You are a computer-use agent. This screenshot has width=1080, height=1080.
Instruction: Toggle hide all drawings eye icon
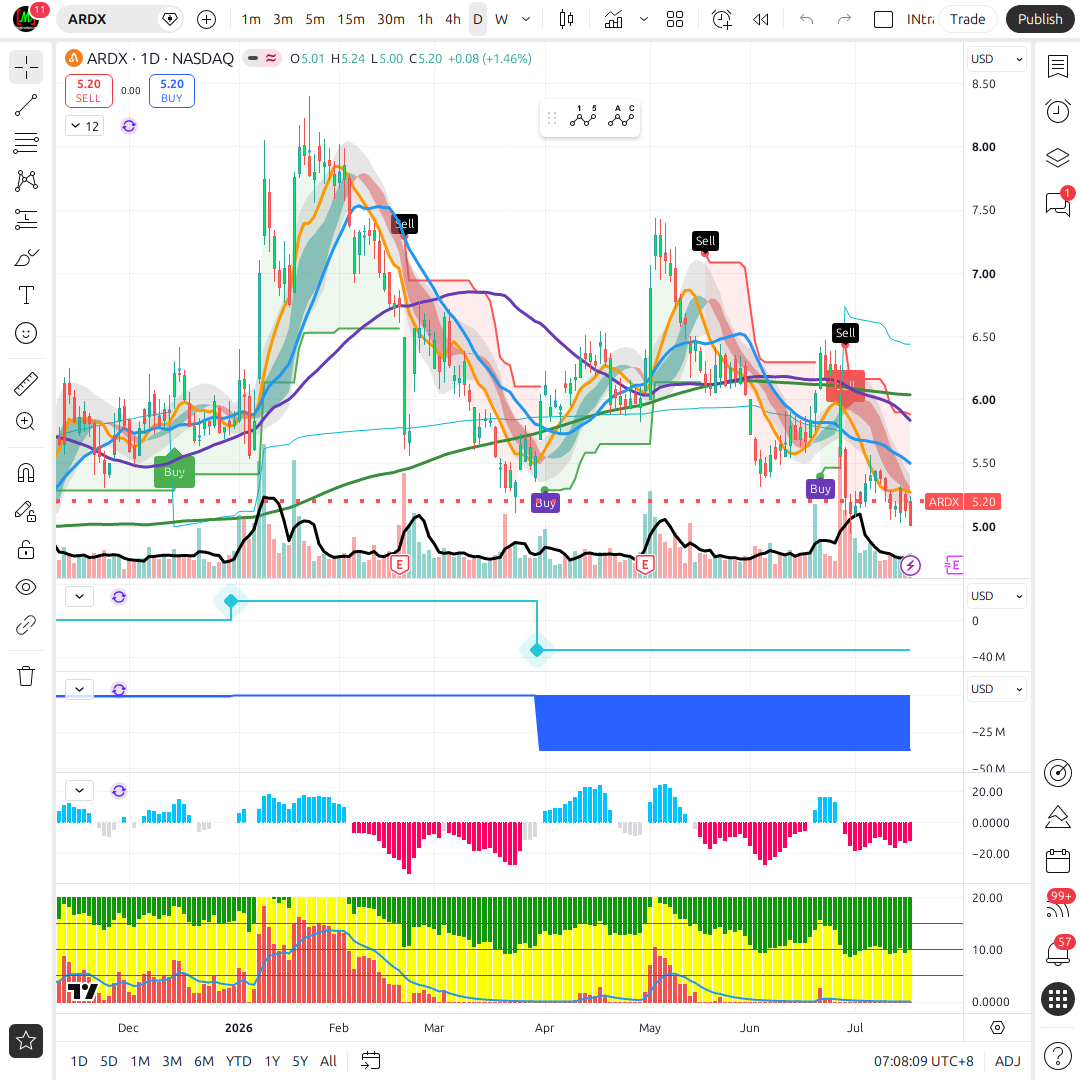(x=26, y=588)
